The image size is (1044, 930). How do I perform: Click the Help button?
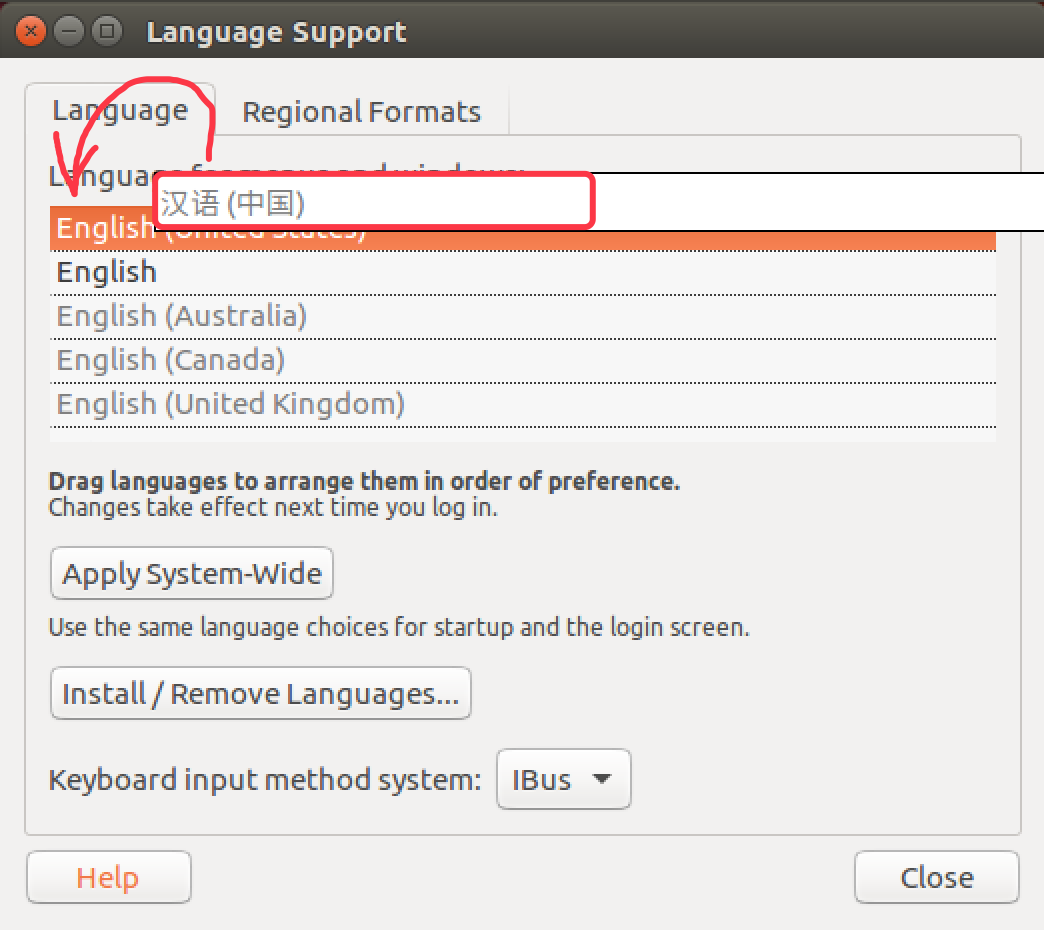[x=108, y=877]
